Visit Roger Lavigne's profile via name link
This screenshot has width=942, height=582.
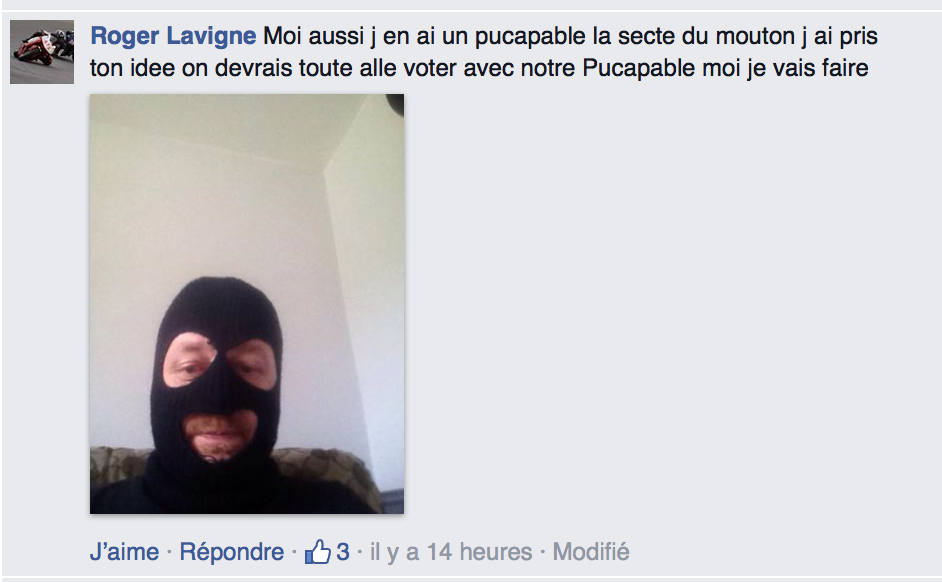pyautogui.click(x=173, y=36)
